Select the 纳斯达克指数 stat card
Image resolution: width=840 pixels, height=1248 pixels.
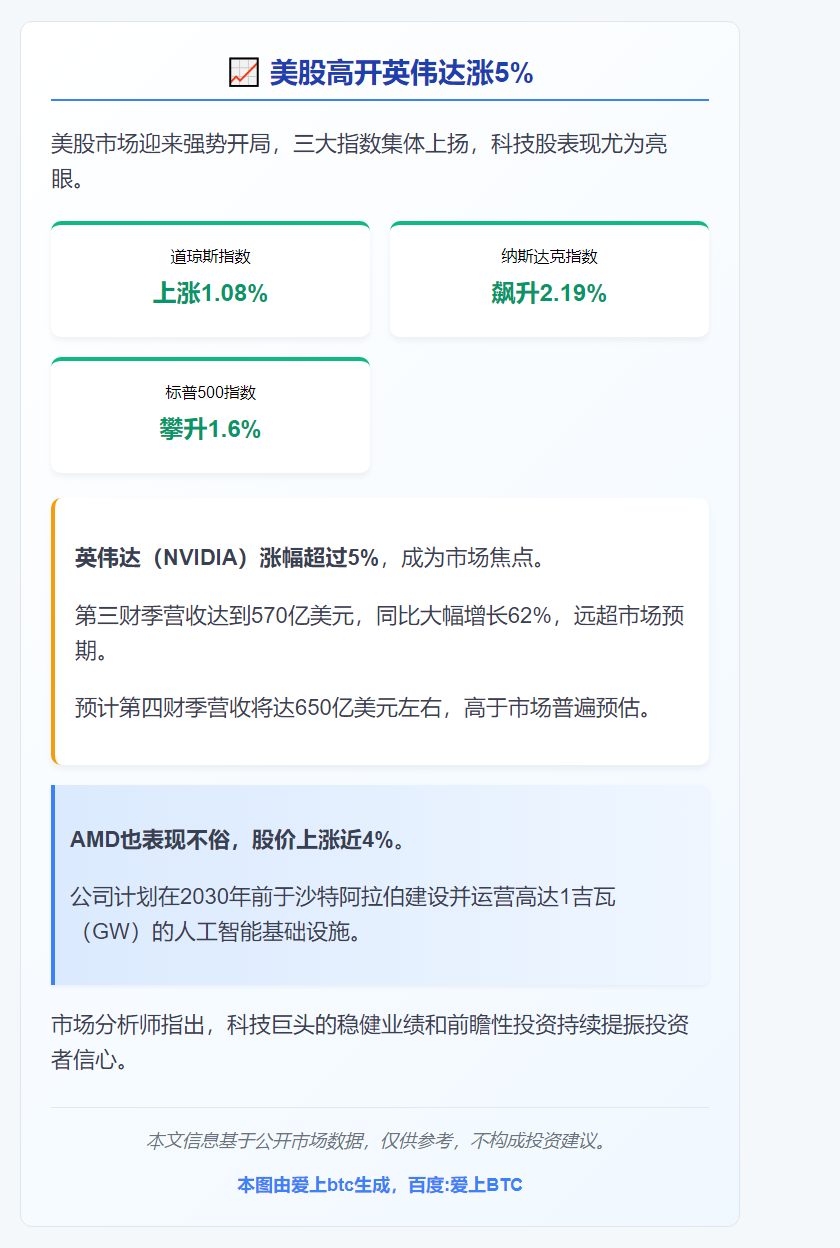coord(549,279)
